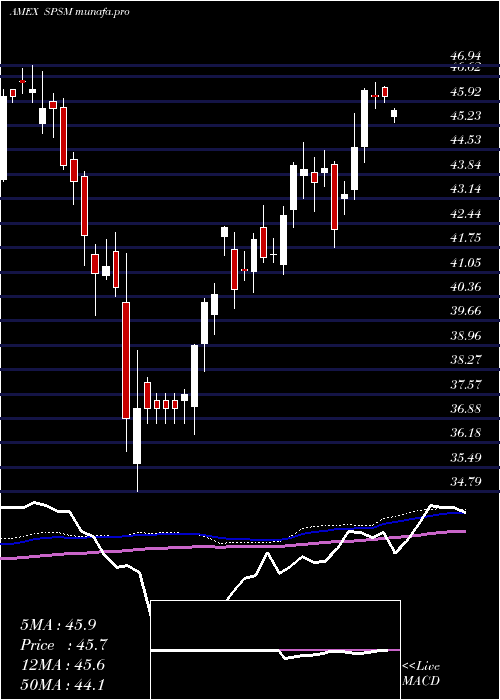Click the tall red candle at the low
Screen dimensions: 500x700
pyautogui.click(x=126, y=360)
